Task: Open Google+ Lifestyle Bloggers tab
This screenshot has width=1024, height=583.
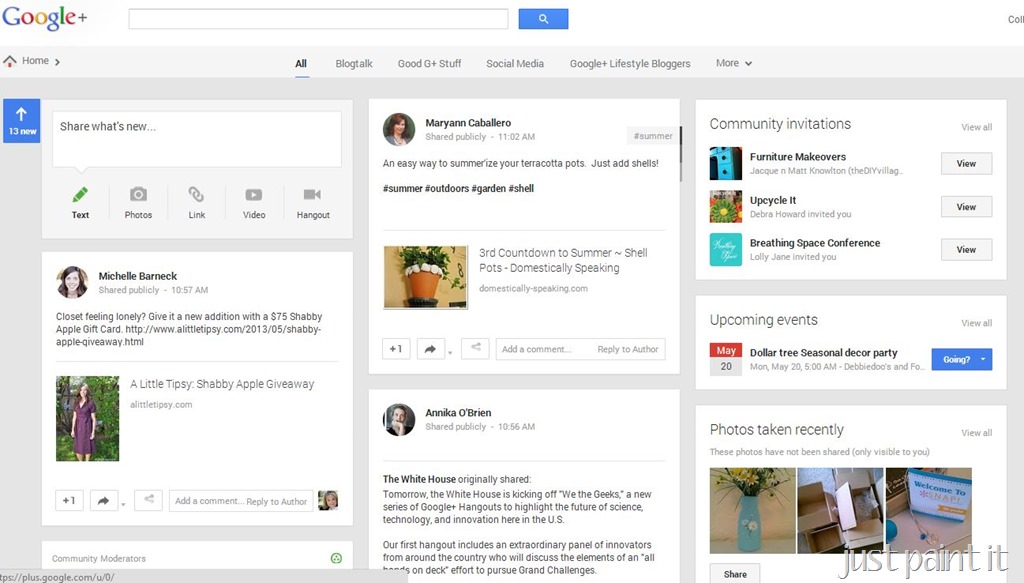Action: point(630,64)
